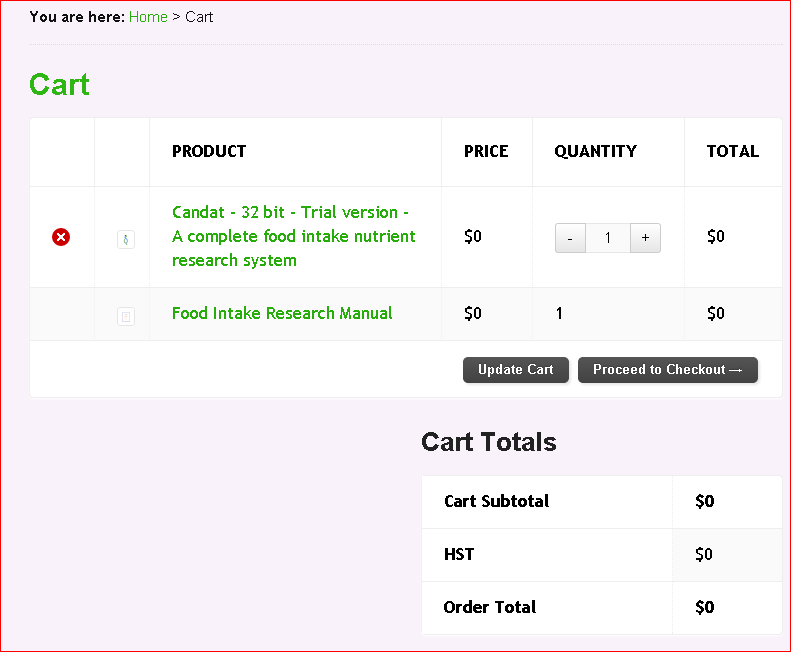This screenshot has width=791, height=652.
Task: Click the green Cart page heading
Action: [59, 85]
